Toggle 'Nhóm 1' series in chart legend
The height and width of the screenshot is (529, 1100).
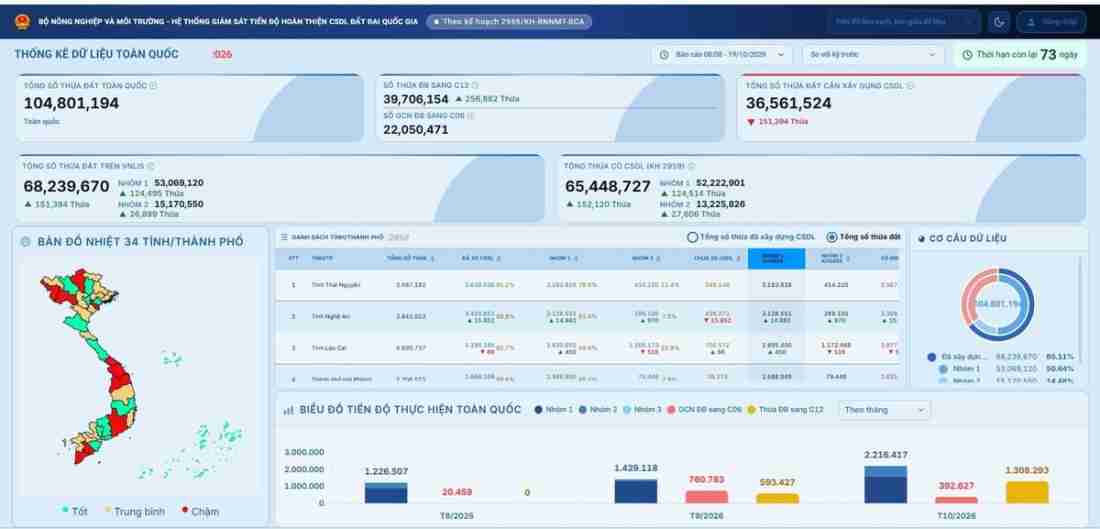(554, 410)
